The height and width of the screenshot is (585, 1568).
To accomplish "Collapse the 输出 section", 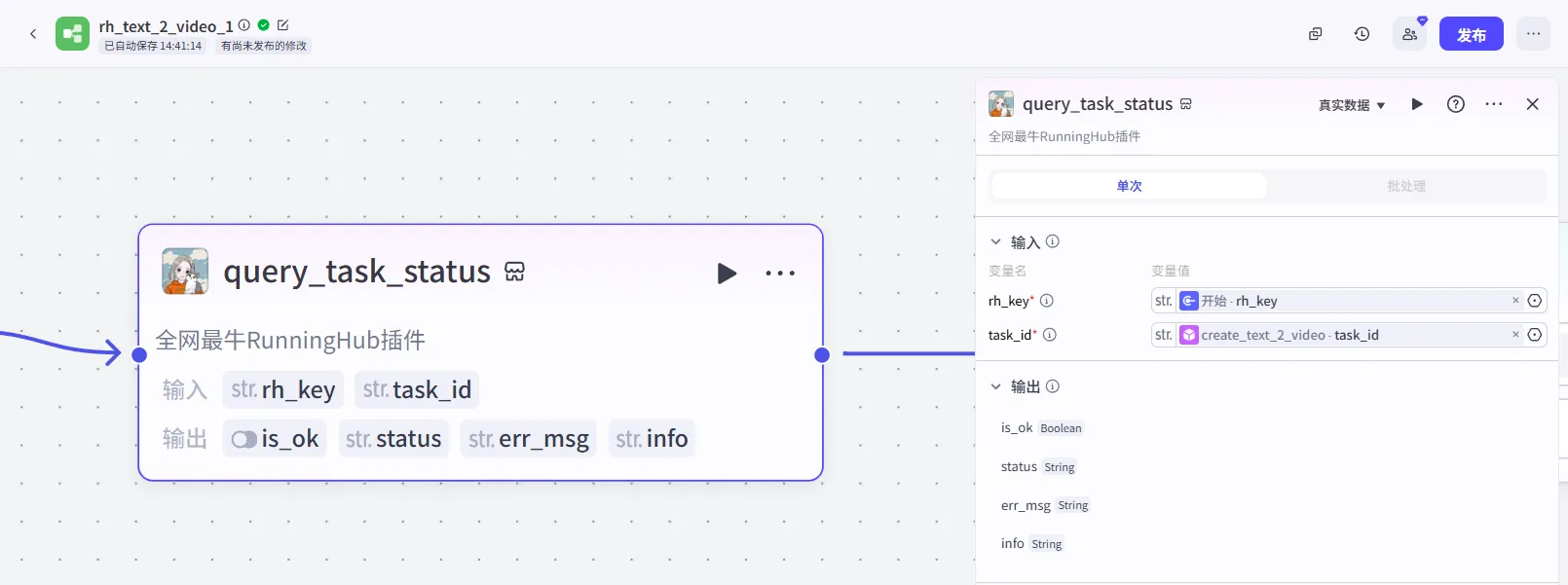I will [995, 386].
